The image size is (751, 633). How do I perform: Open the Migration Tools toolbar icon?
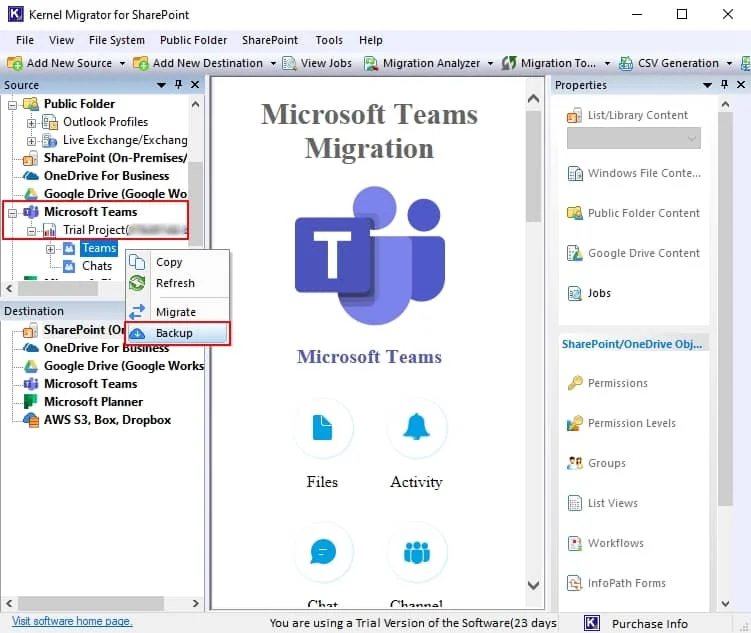click(509, 63)
